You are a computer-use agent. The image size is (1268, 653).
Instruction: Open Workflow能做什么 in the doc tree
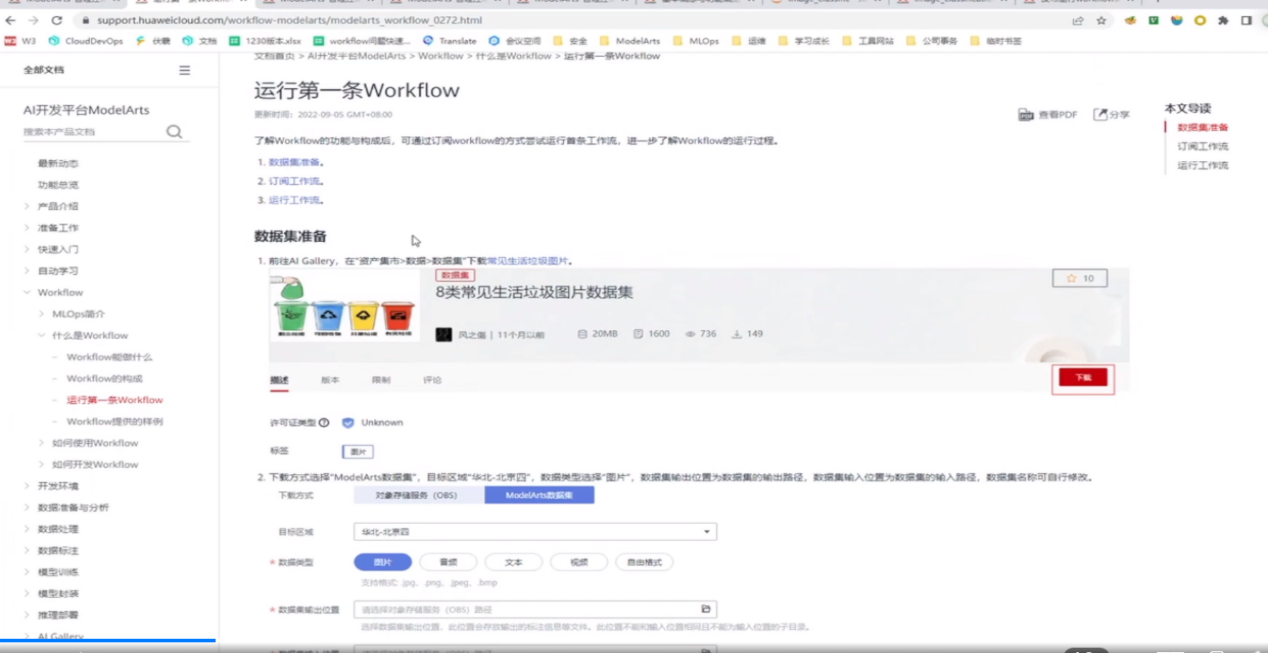pyautogui.click(x=109, y=357)
